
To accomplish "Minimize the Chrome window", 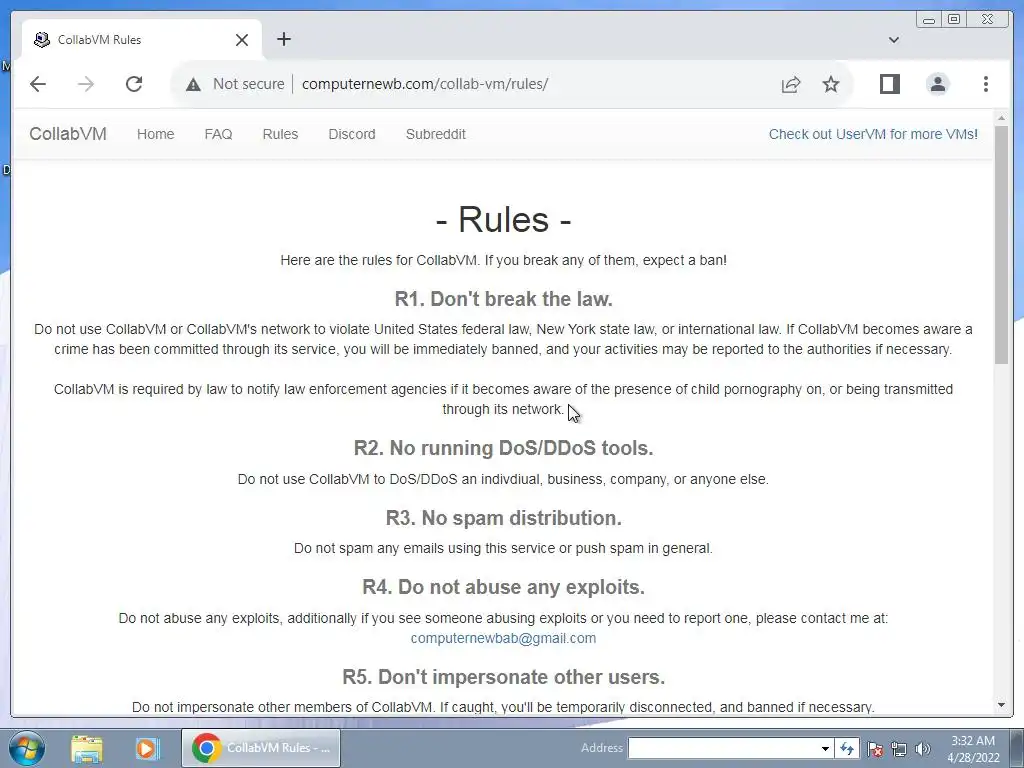I will pos(929,20).
